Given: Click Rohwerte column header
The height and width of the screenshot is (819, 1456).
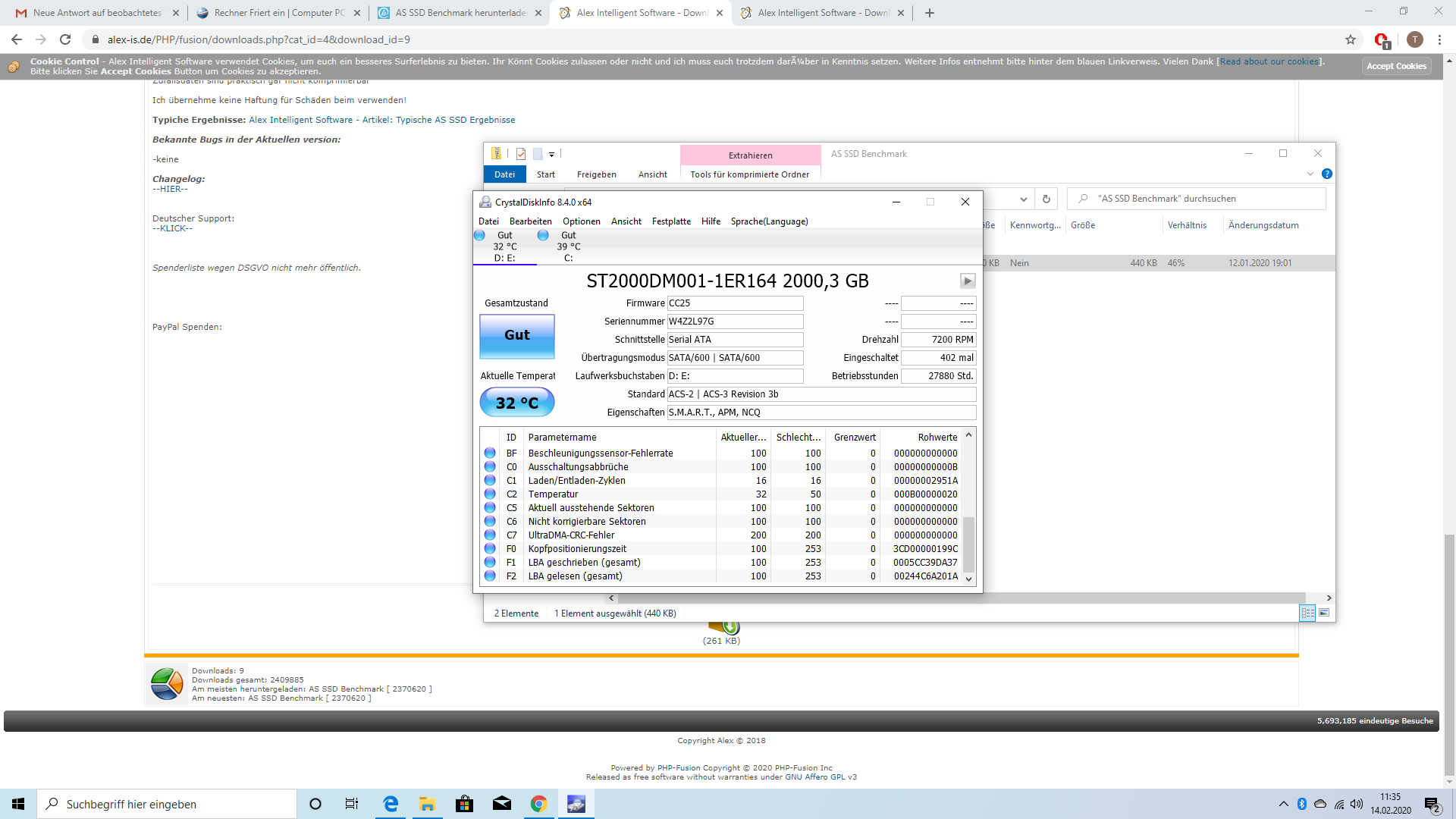Looking at the screenshot, I should [x=937, y=438].
